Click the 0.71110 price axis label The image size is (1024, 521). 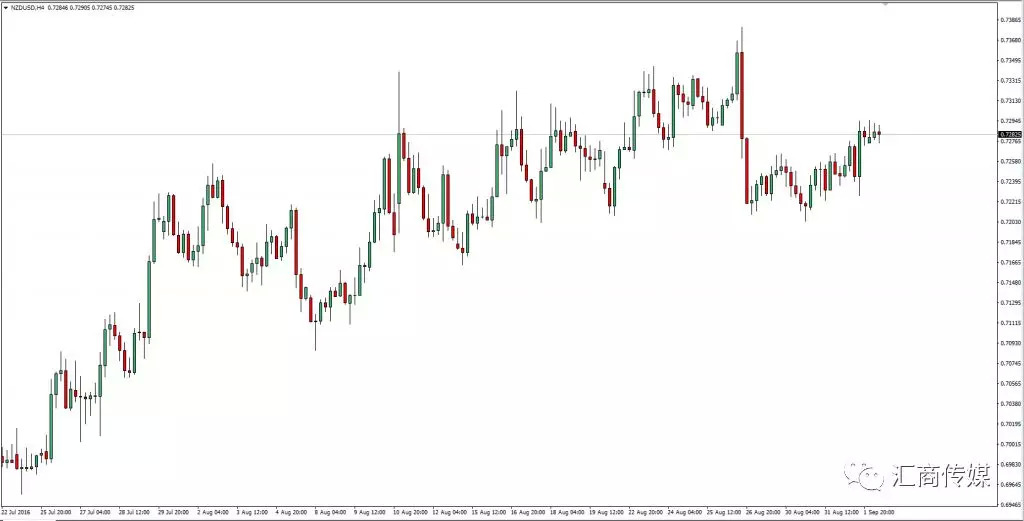pyautogui.click(x=1009, y=323)
